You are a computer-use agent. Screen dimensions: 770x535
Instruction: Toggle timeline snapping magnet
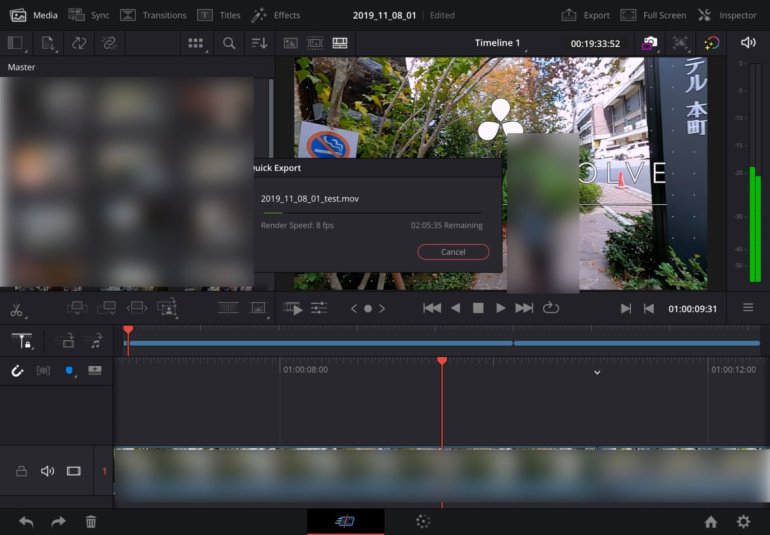(x=17, y=370)
